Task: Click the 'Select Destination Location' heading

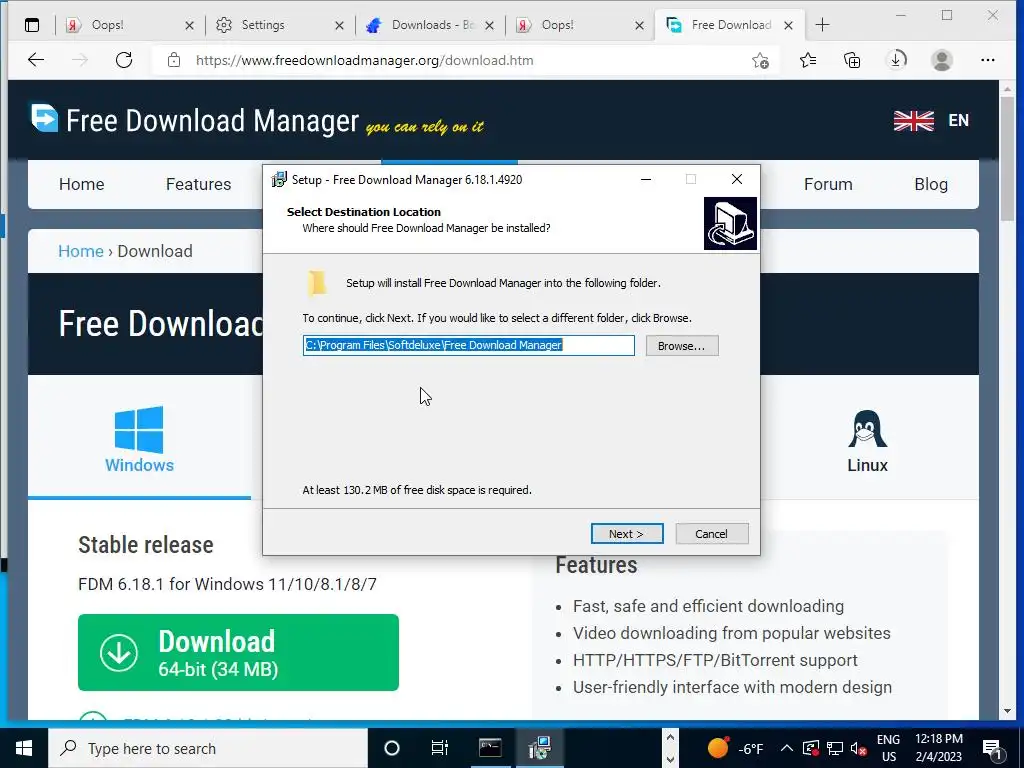Action: 364,212
